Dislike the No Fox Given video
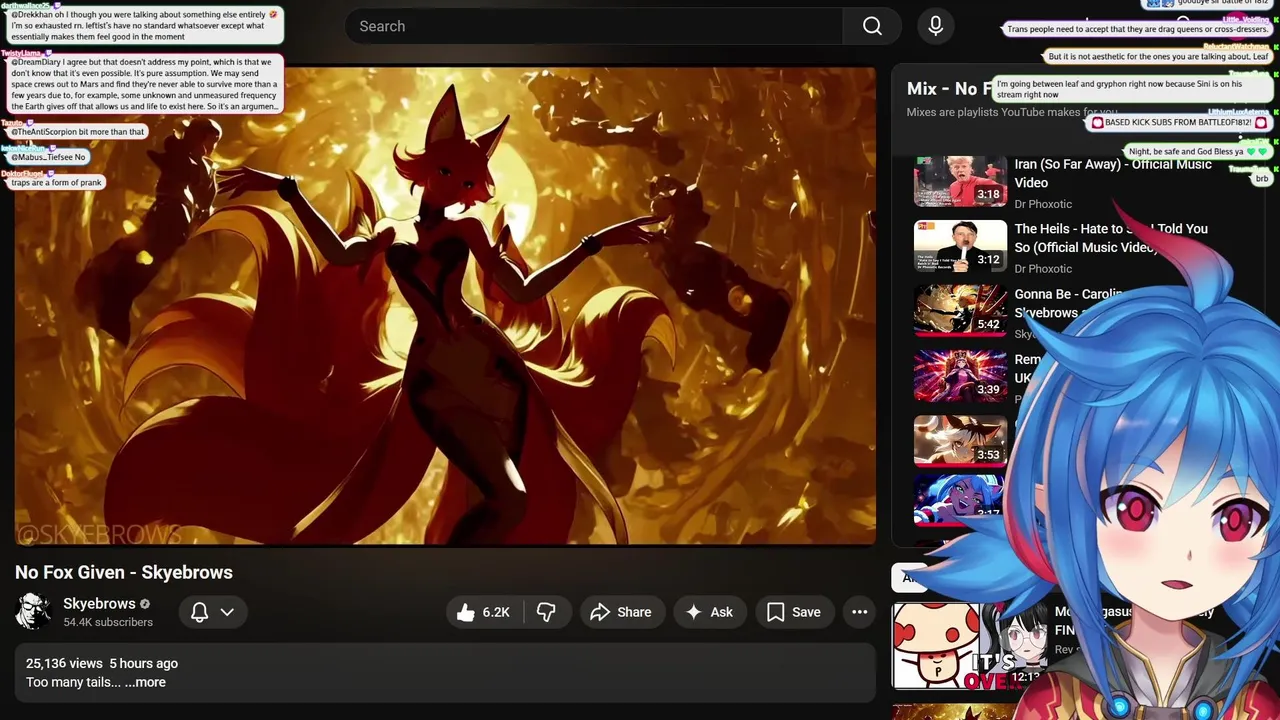 [x=546, y=612]
